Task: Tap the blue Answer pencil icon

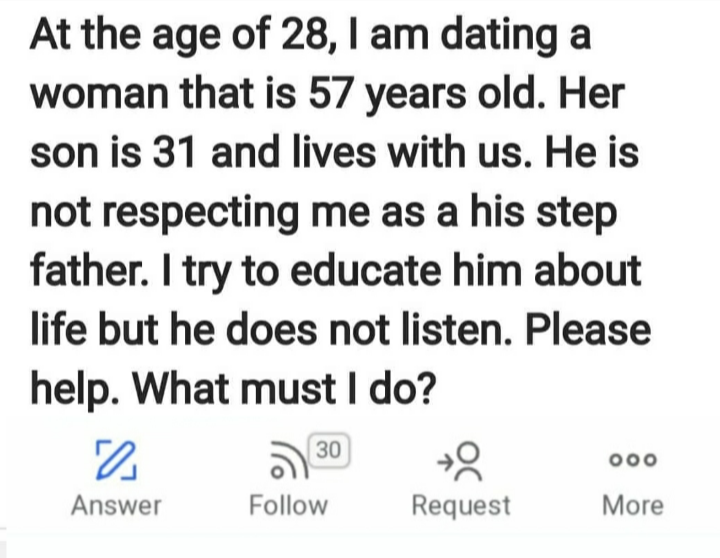Action: (116, 461)
